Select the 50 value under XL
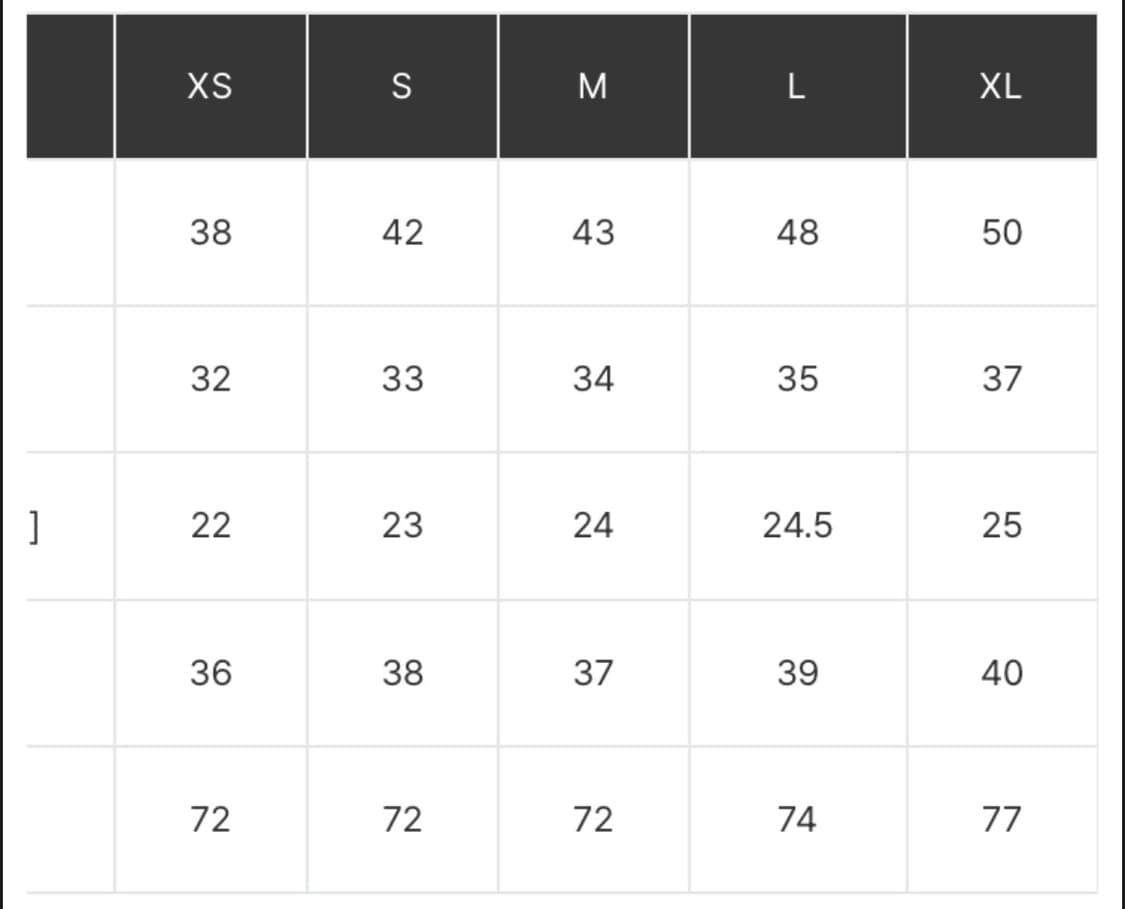The width and height of the screenshot is (1125, 909). pyautogui.click(x=1001, y=233)
